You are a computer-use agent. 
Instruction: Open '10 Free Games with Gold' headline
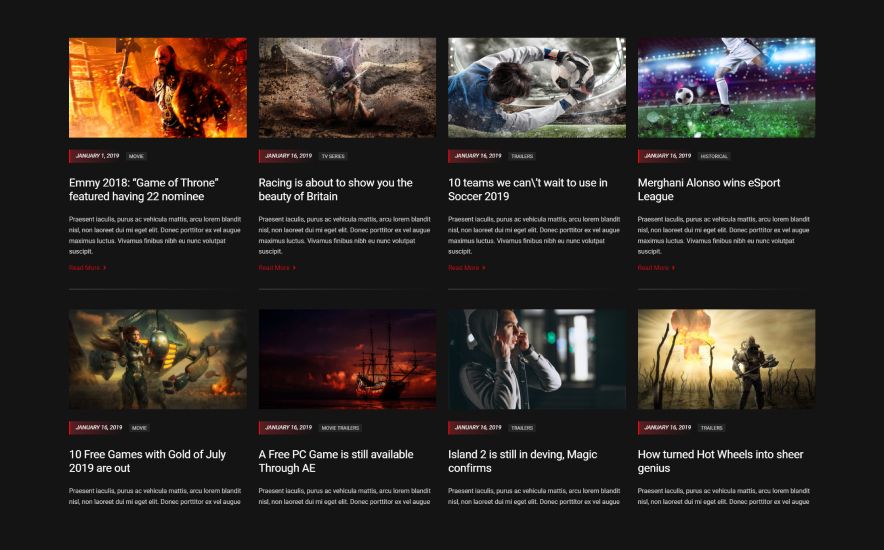coord(147,461)
